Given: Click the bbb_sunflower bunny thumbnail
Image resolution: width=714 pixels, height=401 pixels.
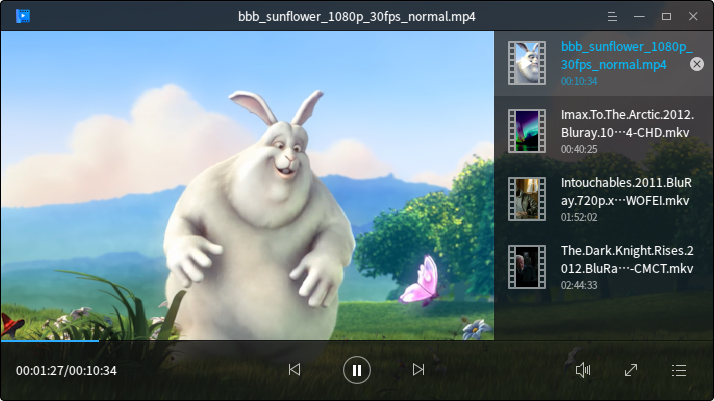Looking at the screenshot, I should click(526, 63).
